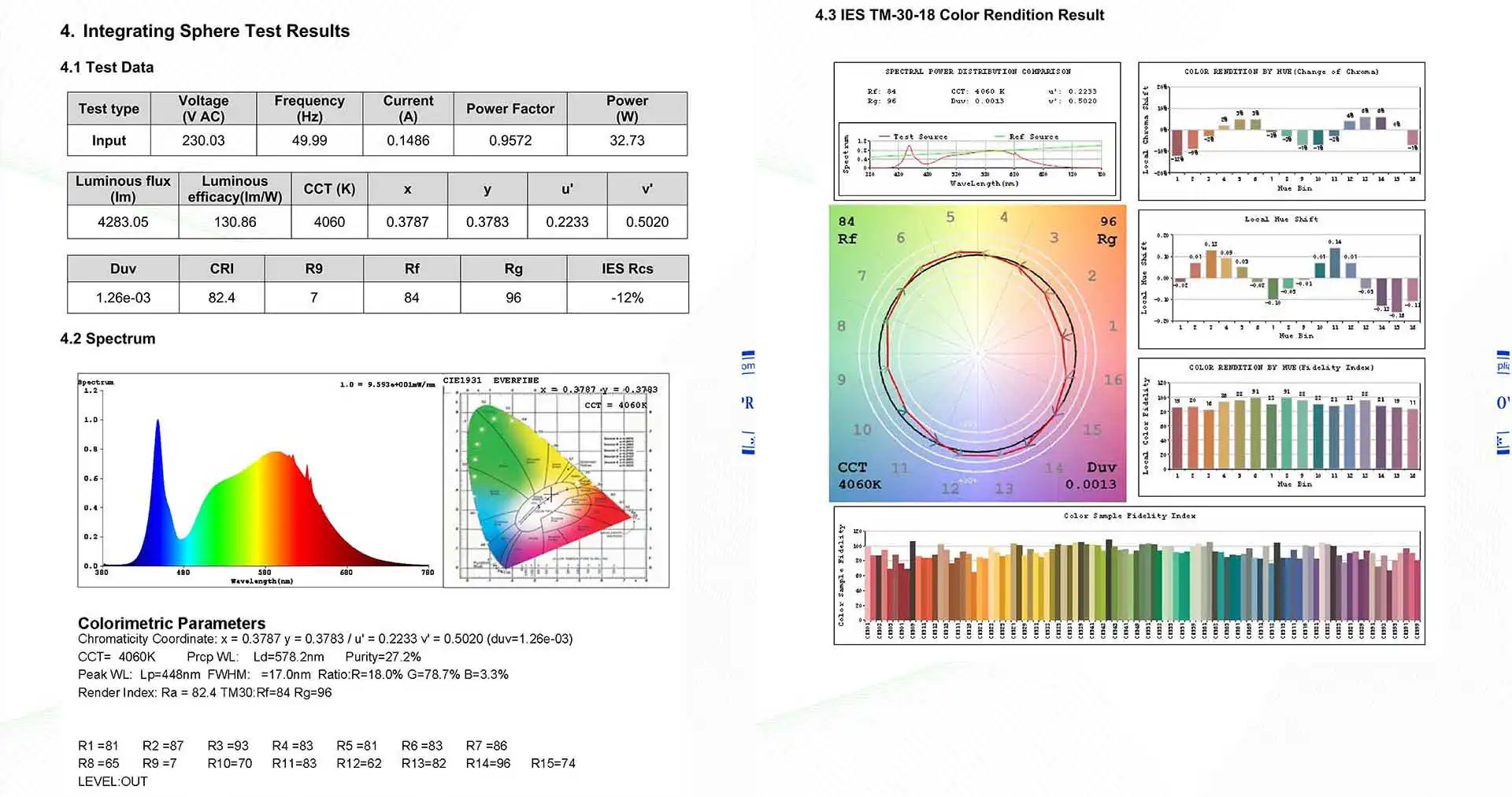Click the power factor value 0.9572
Viewport: 1512px width, 797px height.
[x=510, y=141]
